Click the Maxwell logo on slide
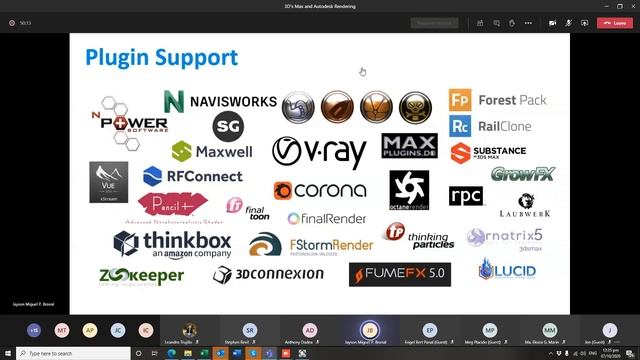The height and width of the screenshot is (360, 640). click(212, 151)
